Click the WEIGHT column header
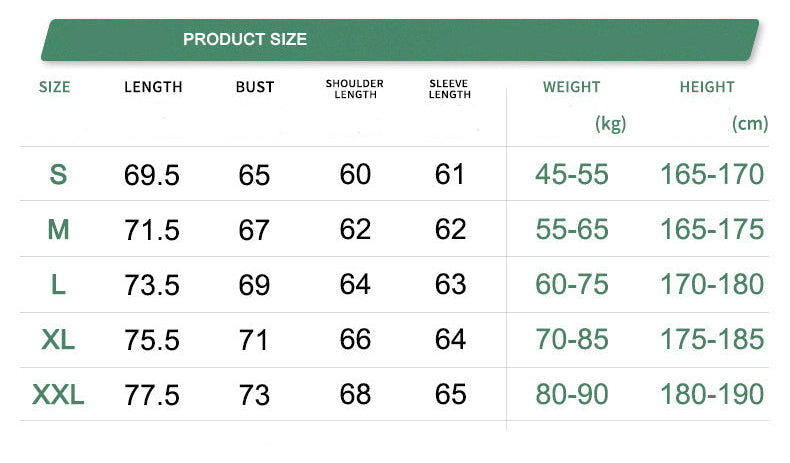The width and height of the screenshot is (790, 463). point(571,87)
